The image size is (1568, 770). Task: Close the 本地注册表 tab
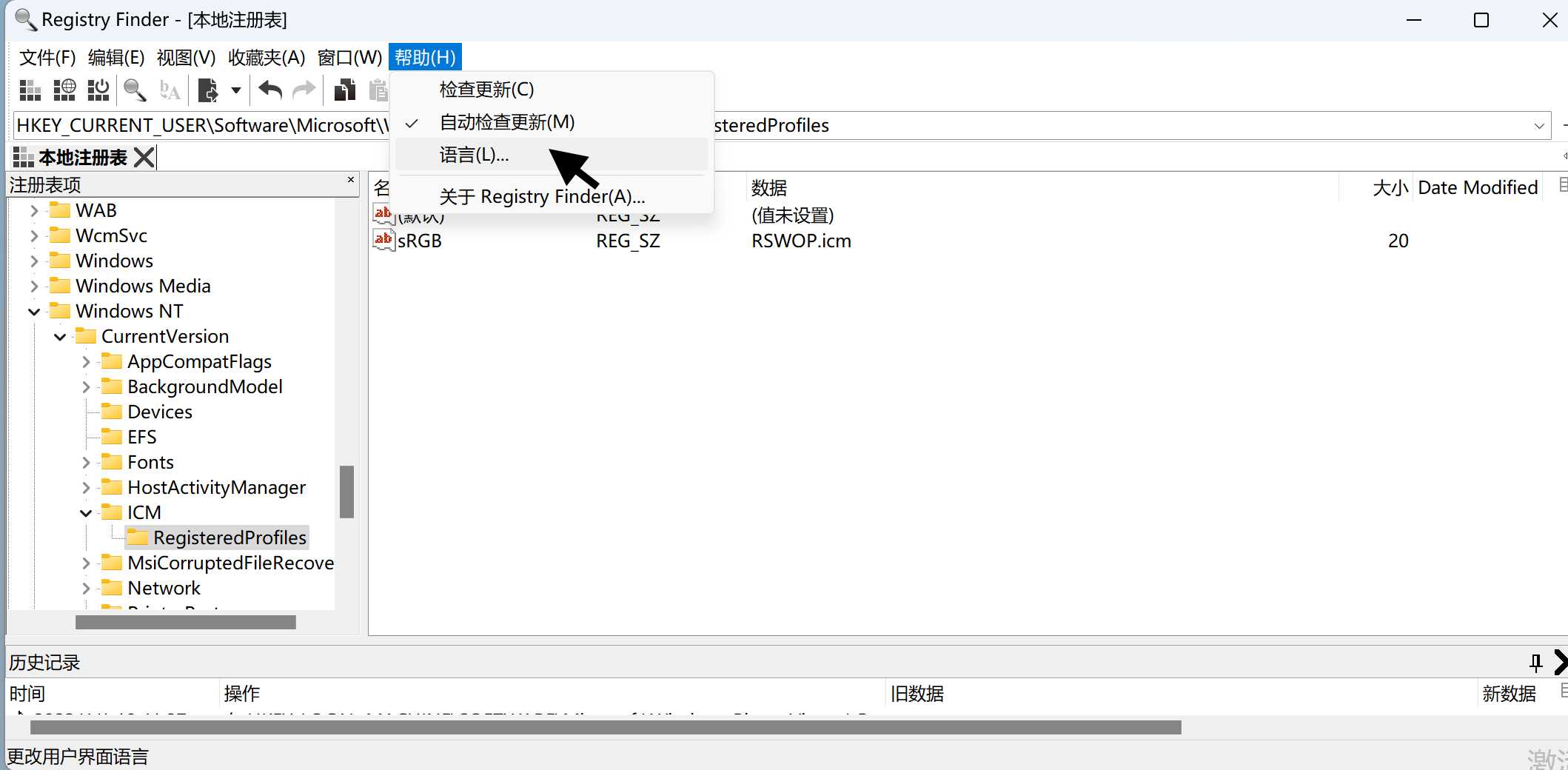pos(144,158)
